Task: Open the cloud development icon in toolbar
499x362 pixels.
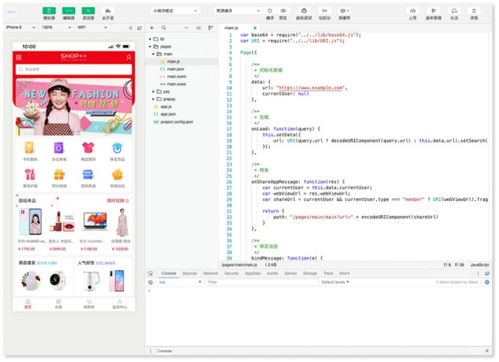Action: pyautogui.click(x=108, y=11)
